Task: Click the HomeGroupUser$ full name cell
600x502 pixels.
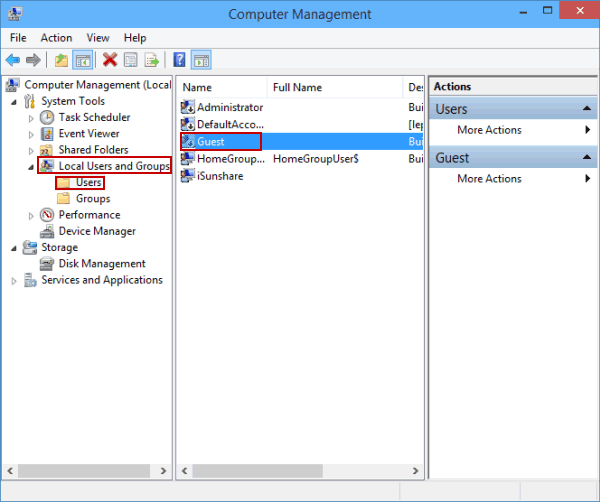Action: pos(316,159)
